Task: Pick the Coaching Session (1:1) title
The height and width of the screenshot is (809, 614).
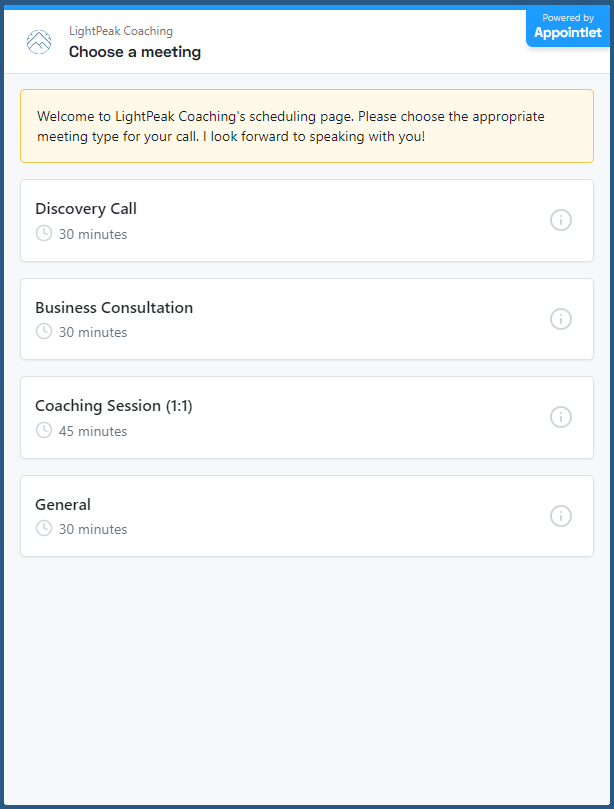Action: [x=114, y=406]
